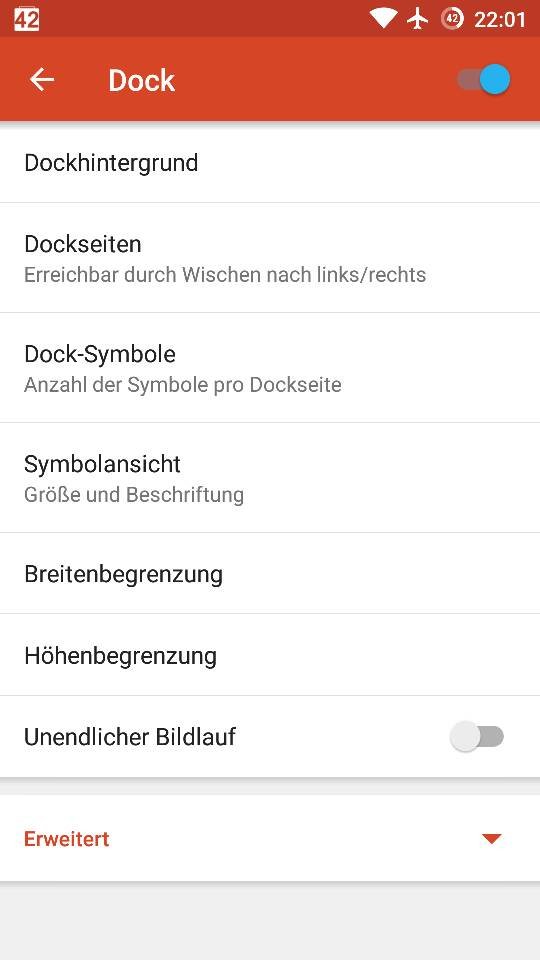The image size is (540, 960).
Task: Select the Unendlicher Bildlauf label
Action: click(x=130, y=737)
